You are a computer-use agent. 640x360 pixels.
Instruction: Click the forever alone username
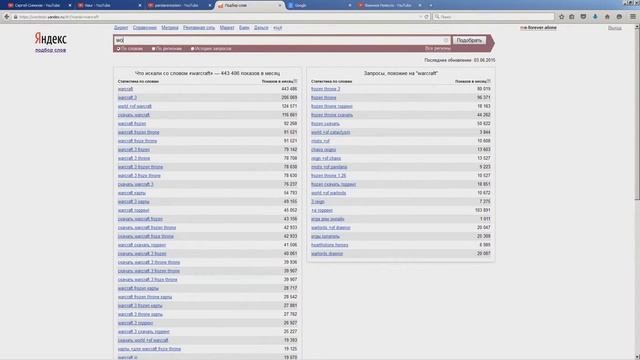click(x=538, y=28)
